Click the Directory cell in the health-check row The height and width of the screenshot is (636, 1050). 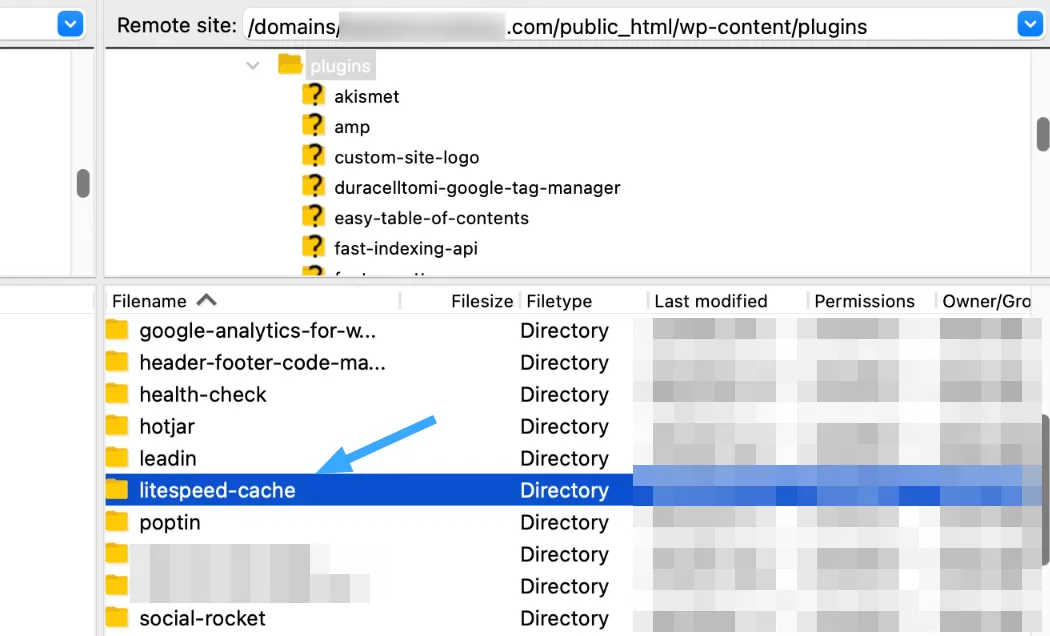(565, 394)
